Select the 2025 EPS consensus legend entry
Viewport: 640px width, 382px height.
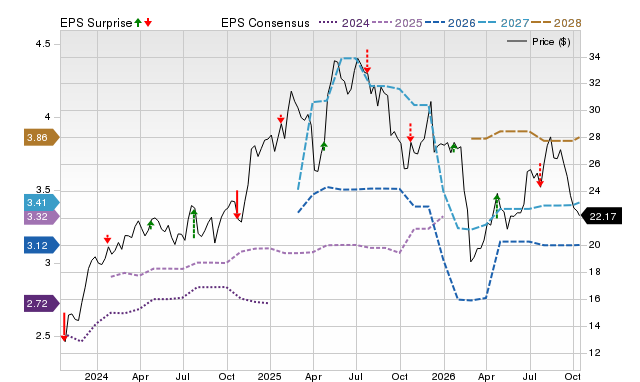tap(397, 23)
